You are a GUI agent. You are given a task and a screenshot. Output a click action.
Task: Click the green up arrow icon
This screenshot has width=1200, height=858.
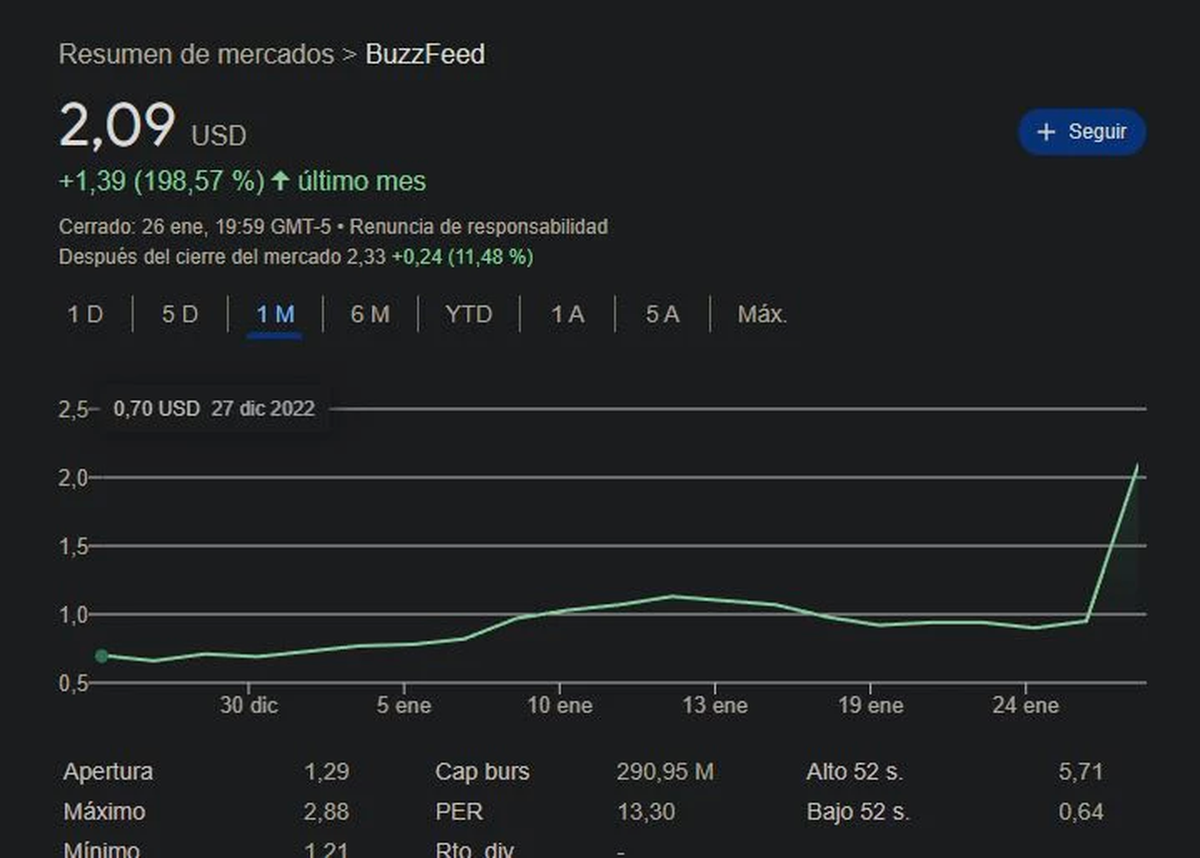click(280, 181)
